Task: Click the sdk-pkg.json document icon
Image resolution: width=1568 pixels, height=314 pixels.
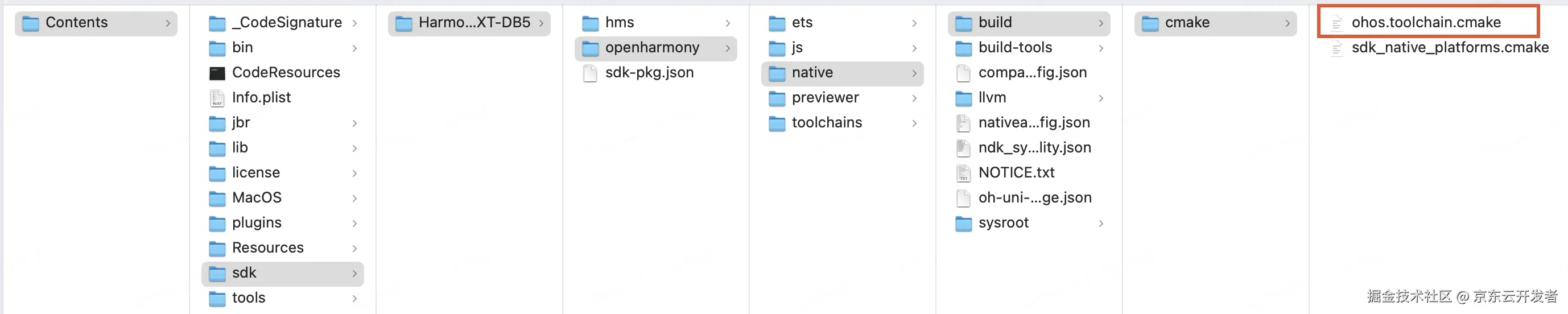Action: tap(590, 73)
